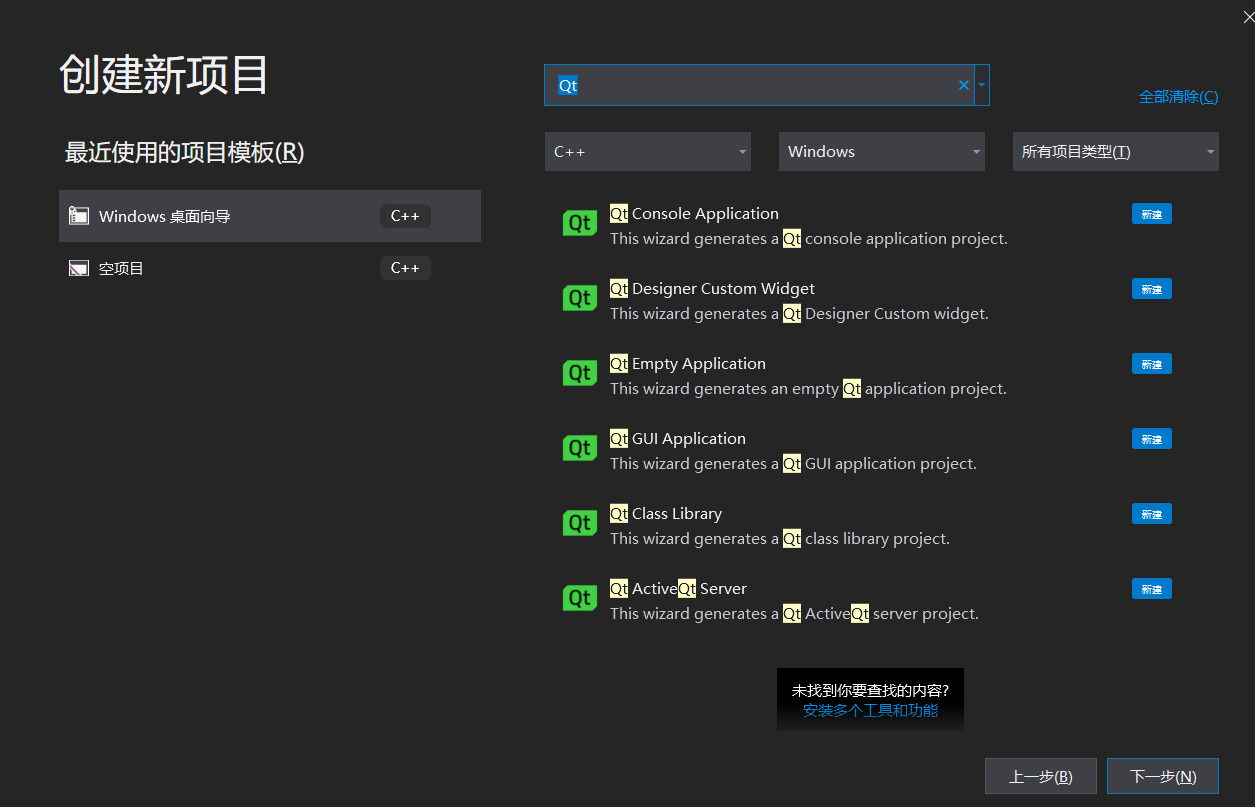Select the Qt ActiveQt Server title

[x=678, y=588]
